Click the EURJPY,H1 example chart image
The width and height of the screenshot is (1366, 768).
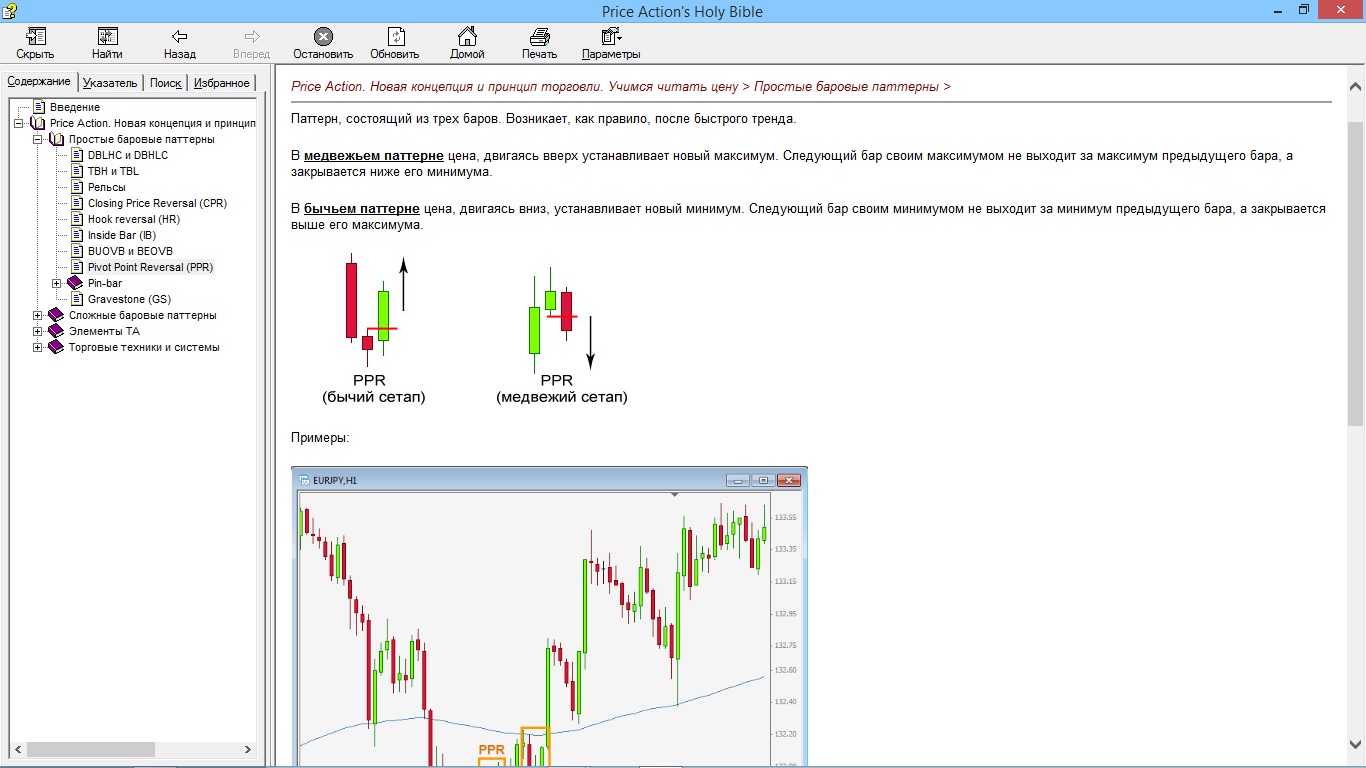(549, 616)
